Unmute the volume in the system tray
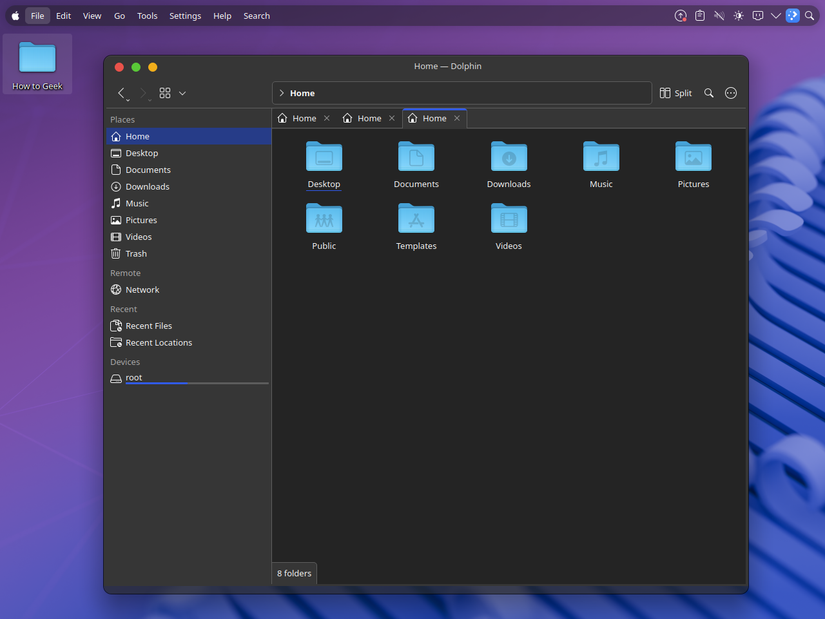Viewport: 825px width, 619px height. pos(719,15)
